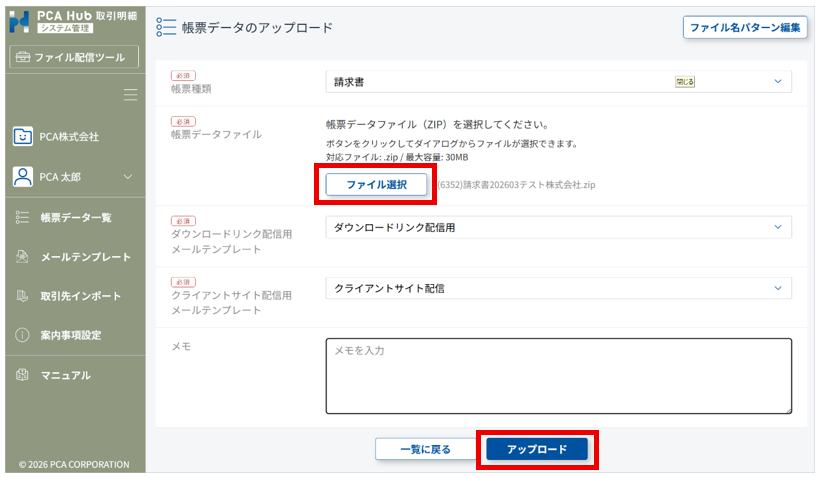Open the ファイル配信ツール menu item

(x=72, y=57)
